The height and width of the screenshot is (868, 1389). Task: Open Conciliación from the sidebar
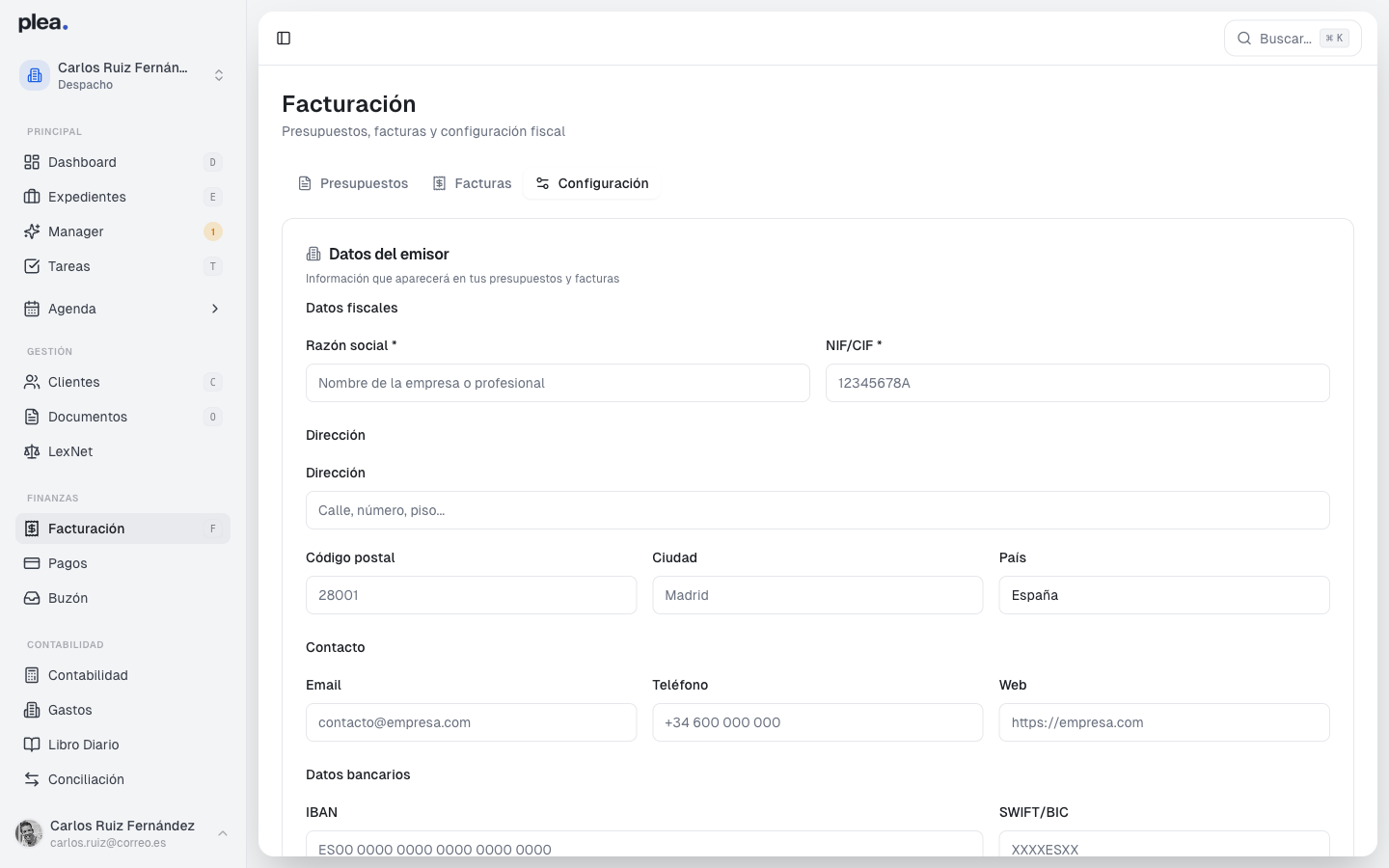coord(86,779)
